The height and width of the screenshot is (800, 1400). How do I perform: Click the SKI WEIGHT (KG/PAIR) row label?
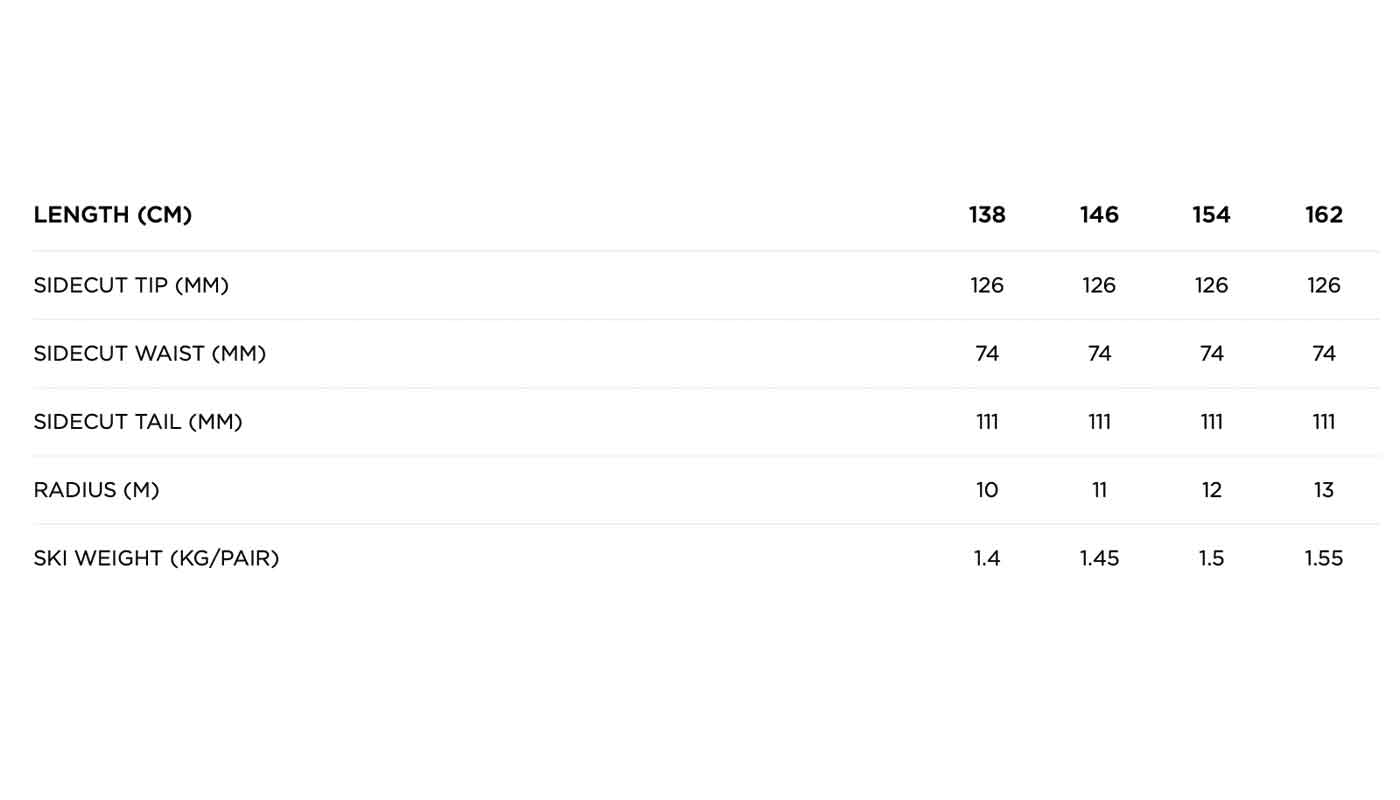(156, 558)
